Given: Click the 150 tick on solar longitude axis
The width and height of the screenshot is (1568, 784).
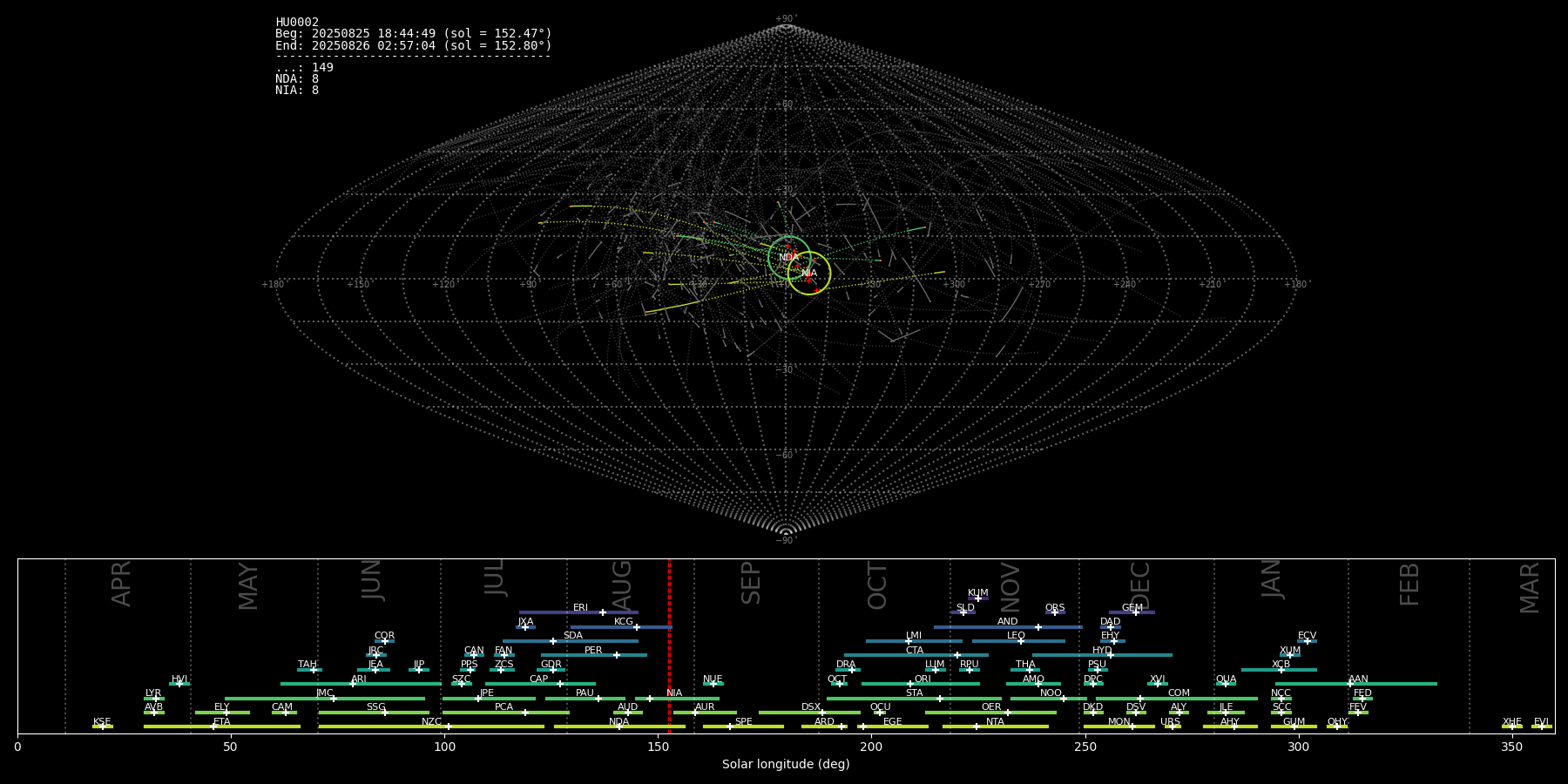Looking at the screenshot, I should [658, 747].
